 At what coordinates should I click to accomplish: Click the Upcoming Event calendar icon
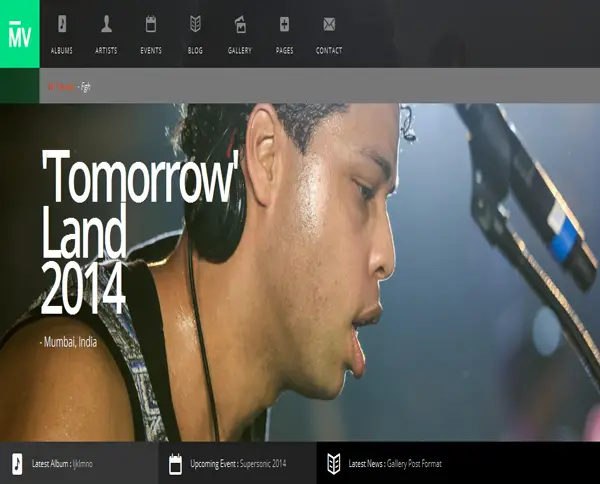pyautogui.click(x=176, y=464)
